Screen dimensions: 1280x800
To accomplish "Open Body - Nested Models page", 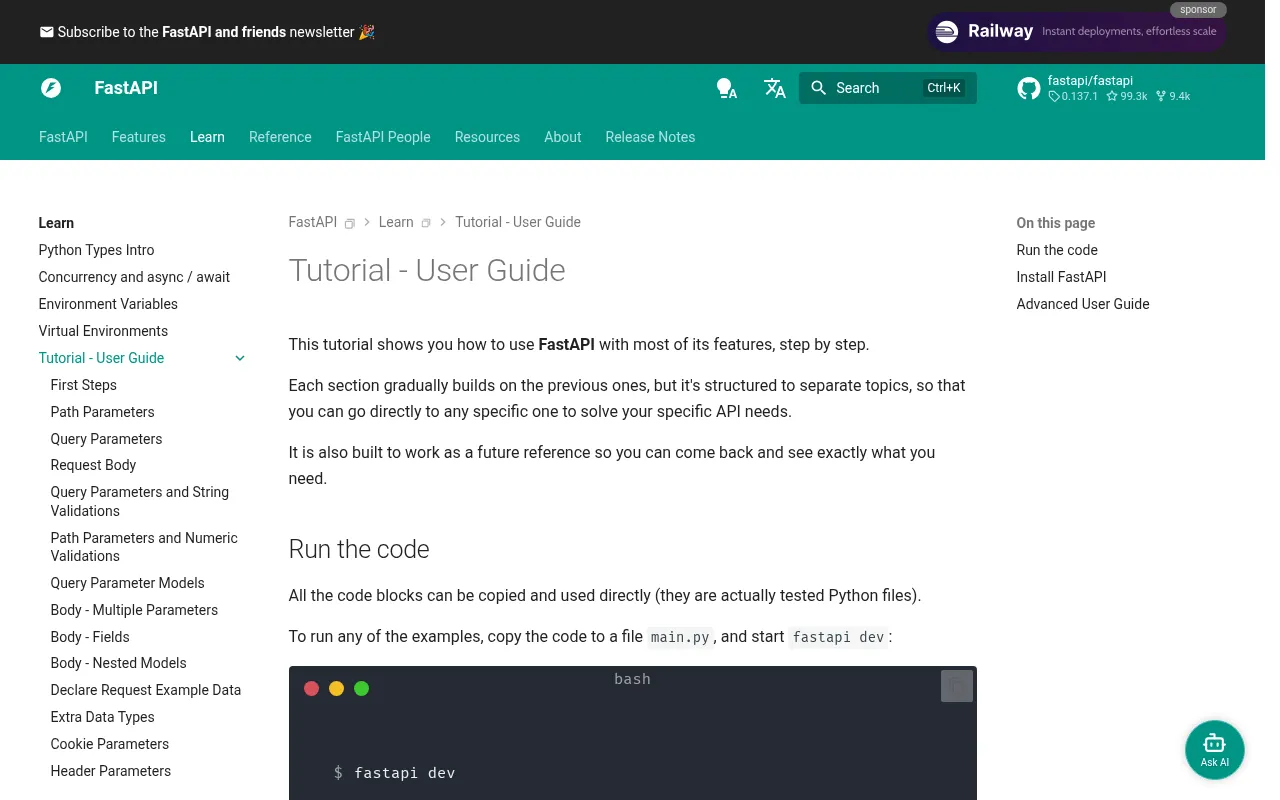I will [118, 663].
